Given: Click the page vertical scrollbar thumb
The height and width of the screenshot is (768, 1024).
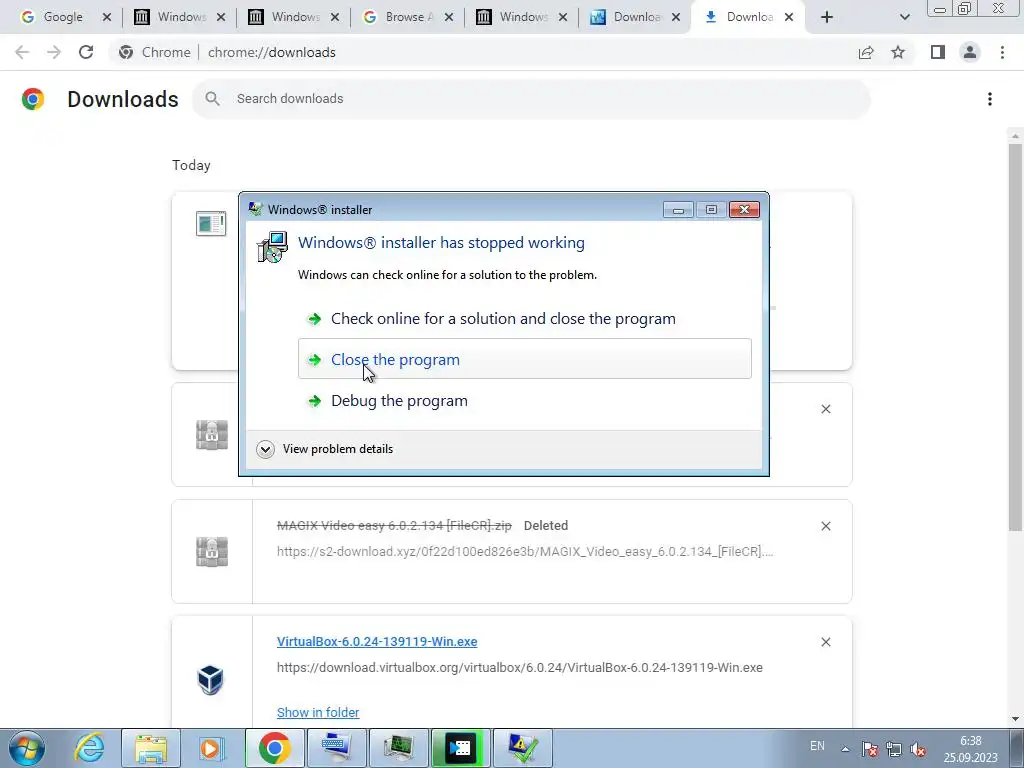Looking at the screenshot, I should click(1014, 336).
